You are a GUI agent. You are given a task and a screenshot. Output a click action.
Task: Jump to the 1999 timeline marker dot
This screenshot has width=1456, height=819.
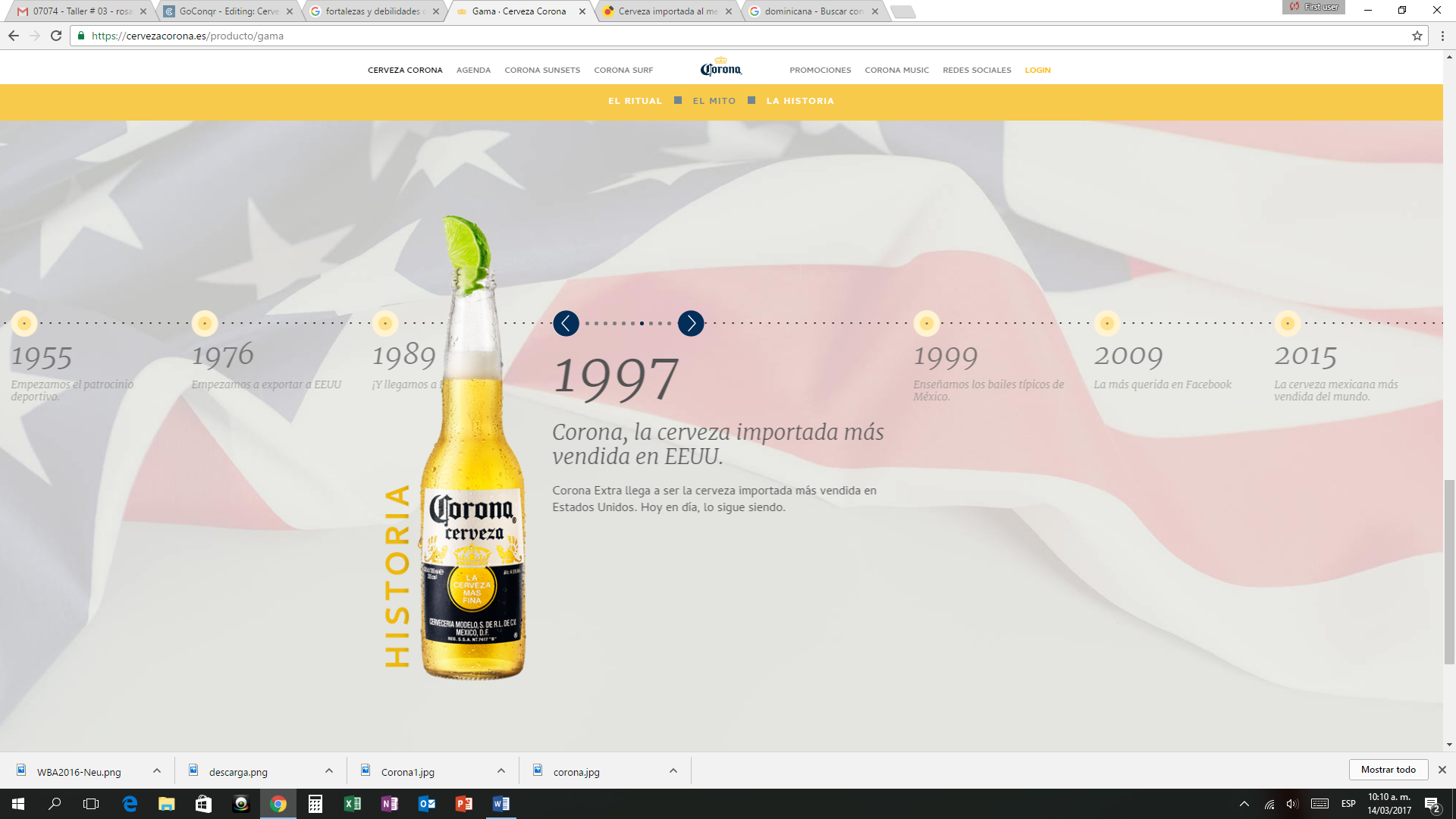pyautogui.click(x=926, y=324)
